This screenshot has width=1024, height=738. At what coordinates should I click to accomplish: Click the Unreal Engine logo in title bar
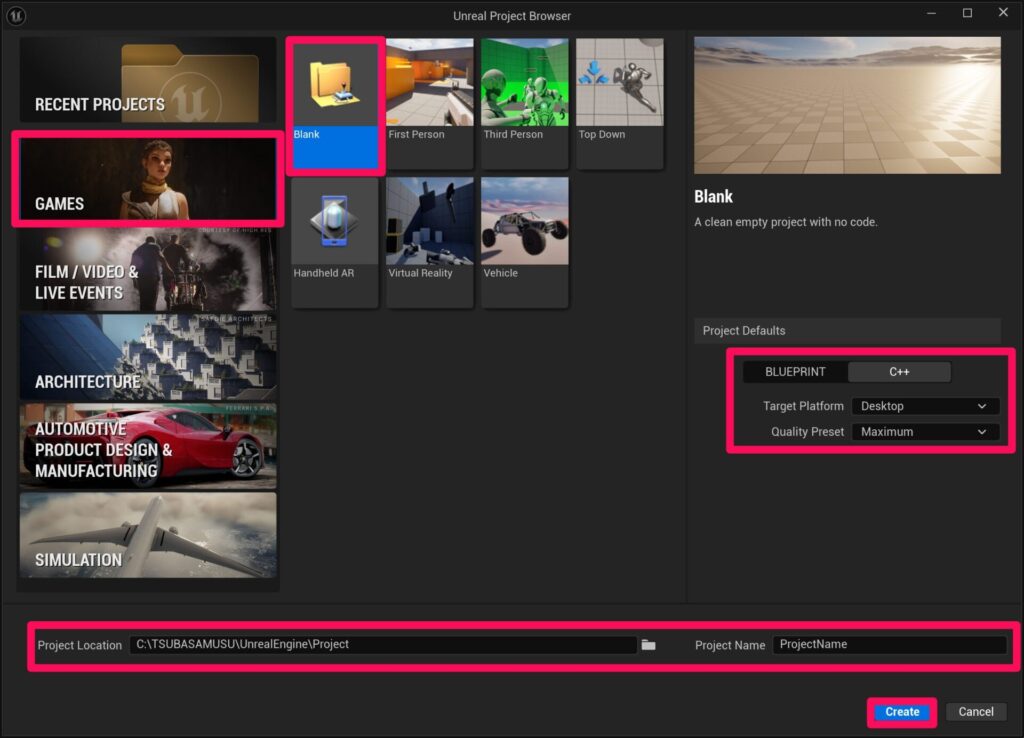click(17, 14)
